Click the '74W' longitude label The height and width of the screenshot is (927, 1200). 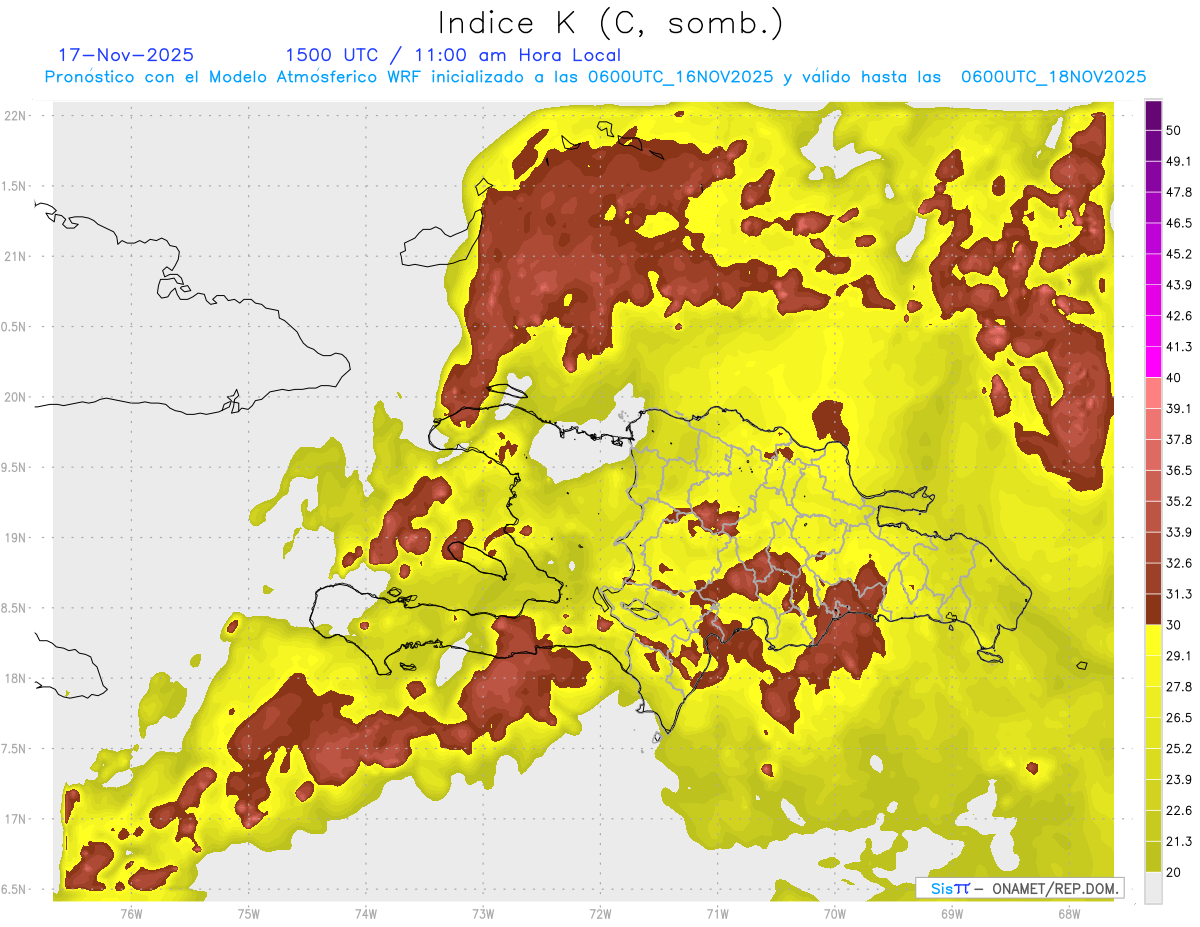[366, 914]
